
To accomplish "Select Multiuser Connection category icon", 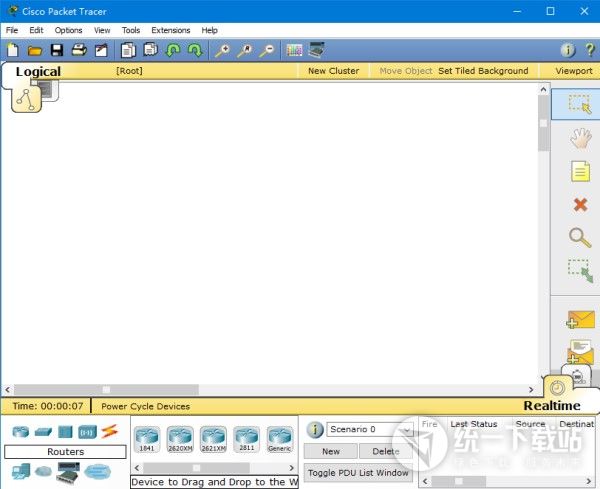I will [97, 471].
